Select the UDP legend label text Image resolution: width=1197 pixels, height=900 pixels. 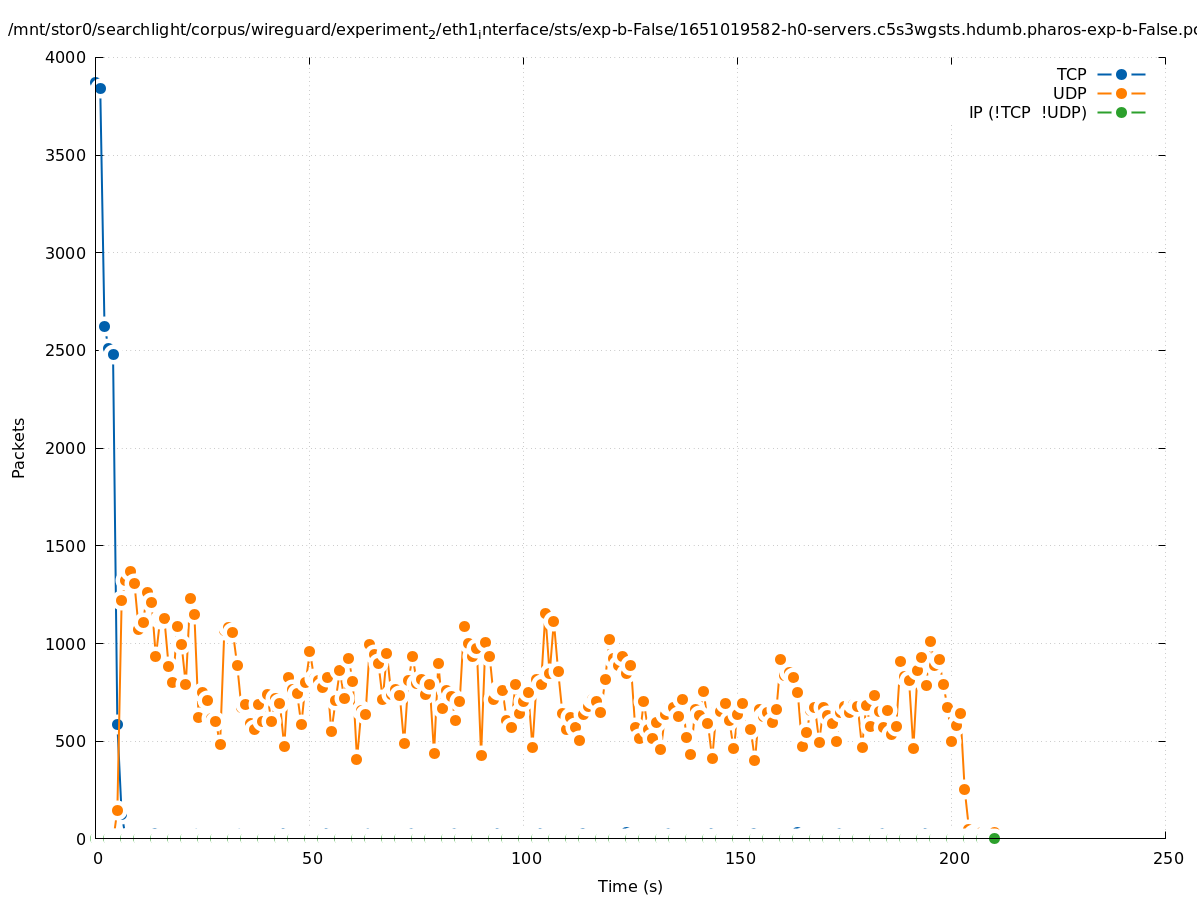[1069, 93]
